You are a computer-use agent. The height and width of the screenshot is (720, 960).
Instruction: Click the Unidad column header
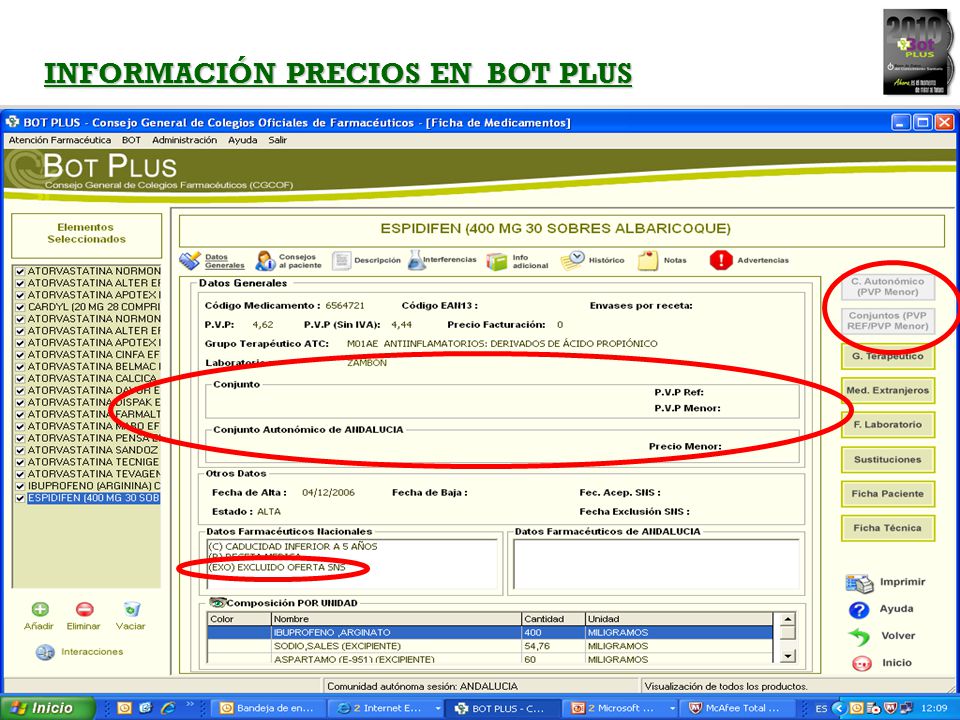point(678,619)
